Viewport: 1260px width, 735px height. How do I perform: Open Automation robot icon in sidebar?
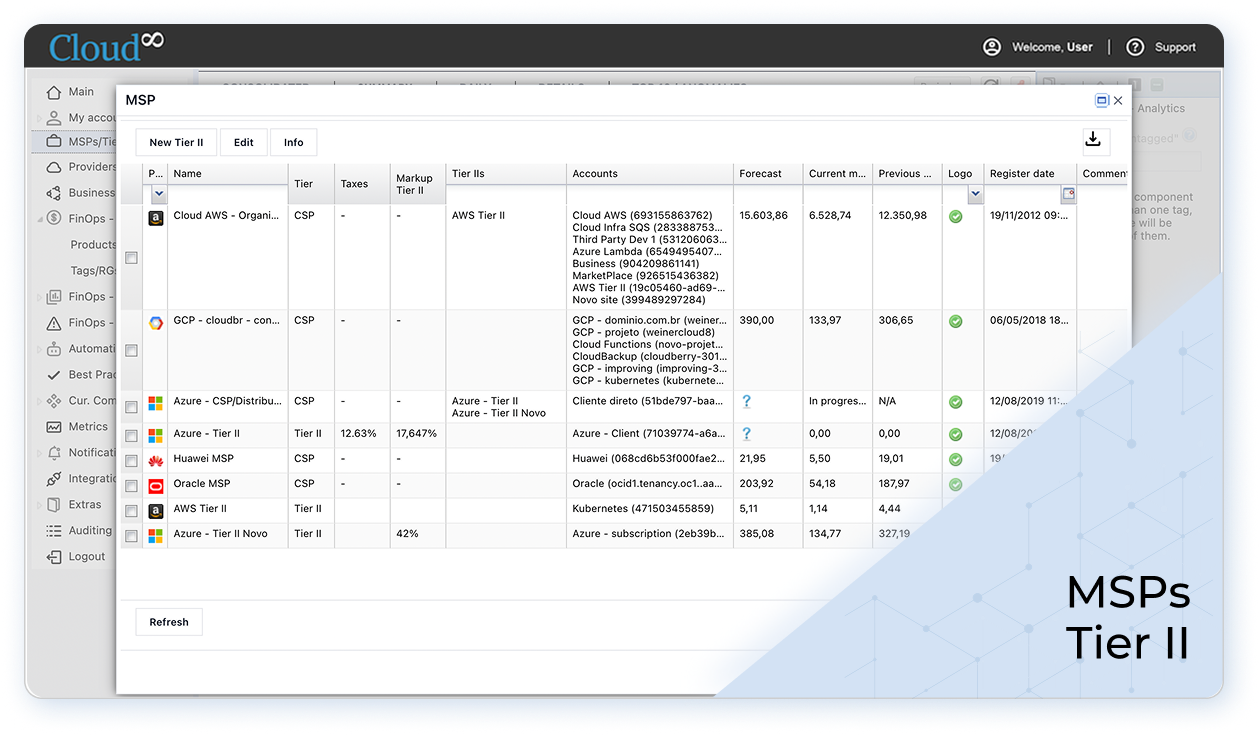click(x=54, y=349)
